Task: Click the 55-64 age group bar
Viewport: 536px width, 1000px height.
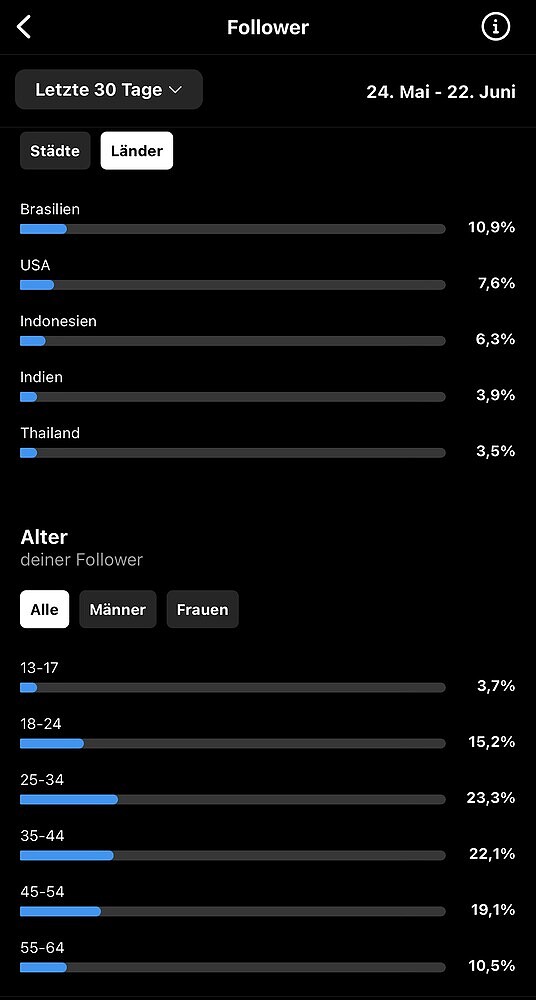Action: (x=233, y=967)
